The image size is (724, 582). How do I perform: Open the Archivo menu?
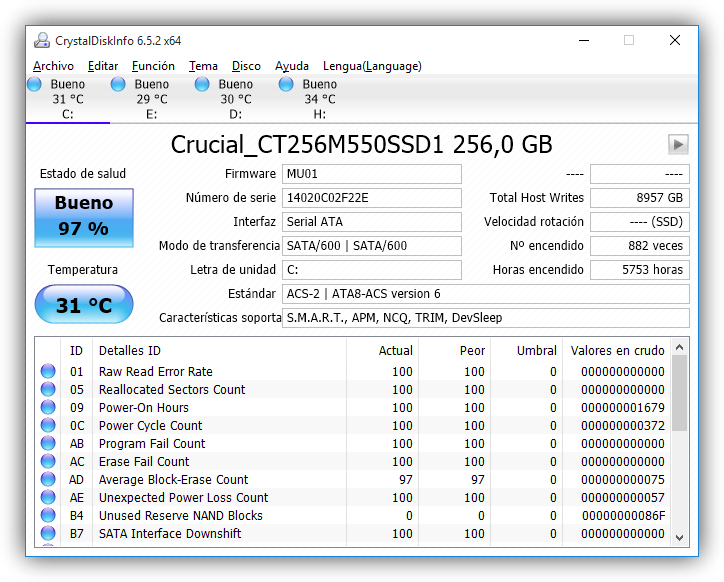[x=53, y=66]
